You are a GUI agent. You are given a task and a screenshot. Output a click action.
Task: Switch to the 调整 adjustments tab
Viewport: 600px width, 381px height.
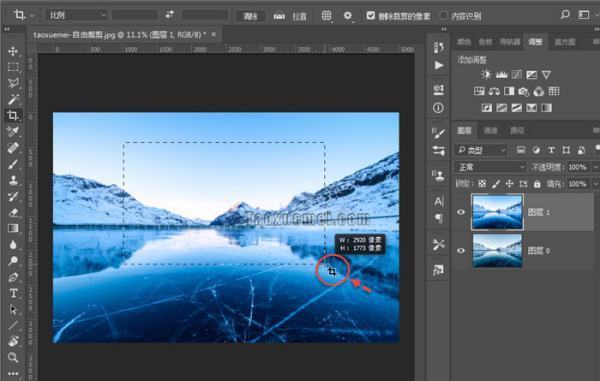(x=535, y=42)
